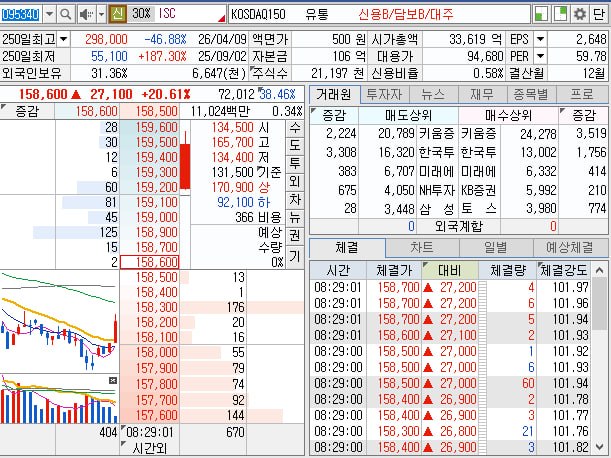Select highlighted current price 158,600
Viewport: 611px width, 458px height.
[150, 262]
